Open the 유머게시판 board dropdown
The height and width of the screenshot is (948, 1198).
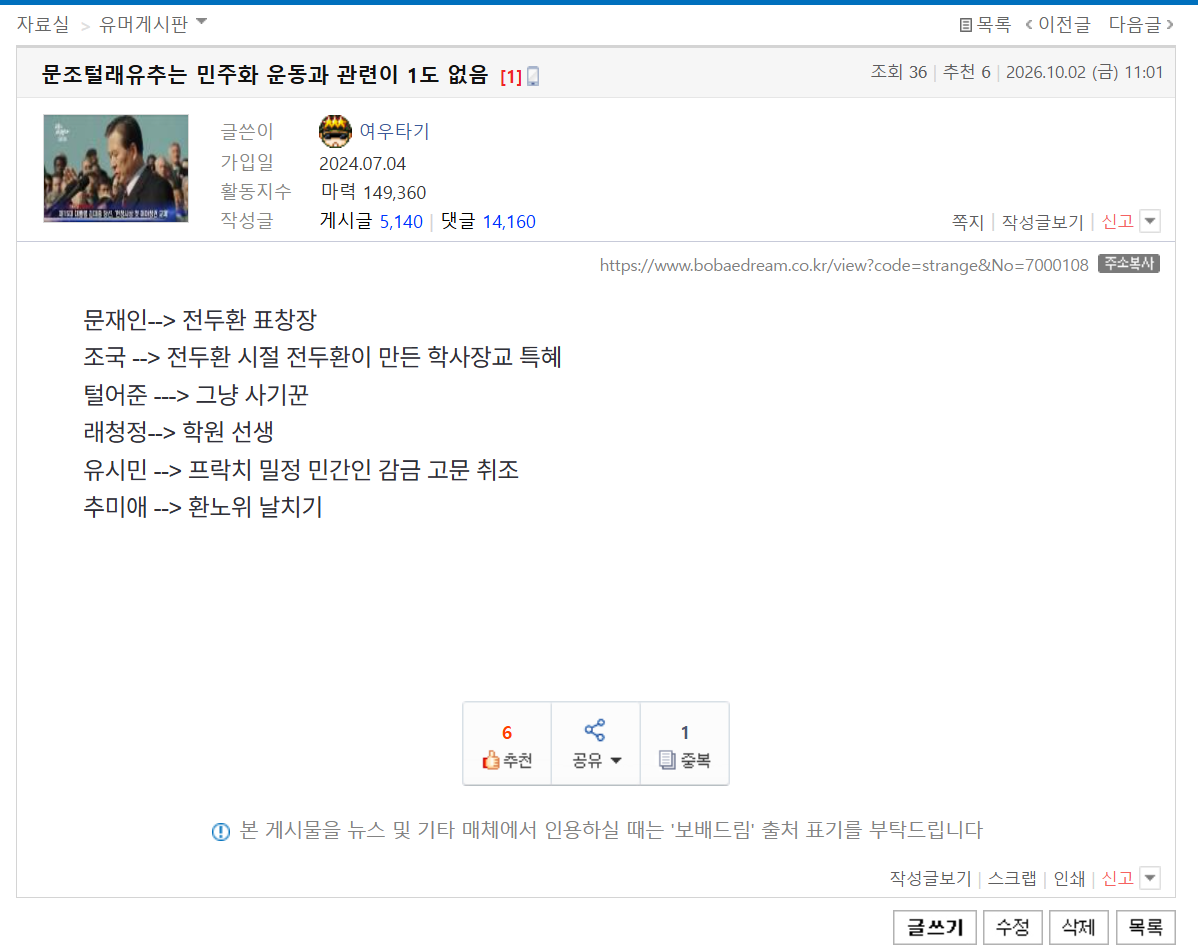[x=202, y=22]
